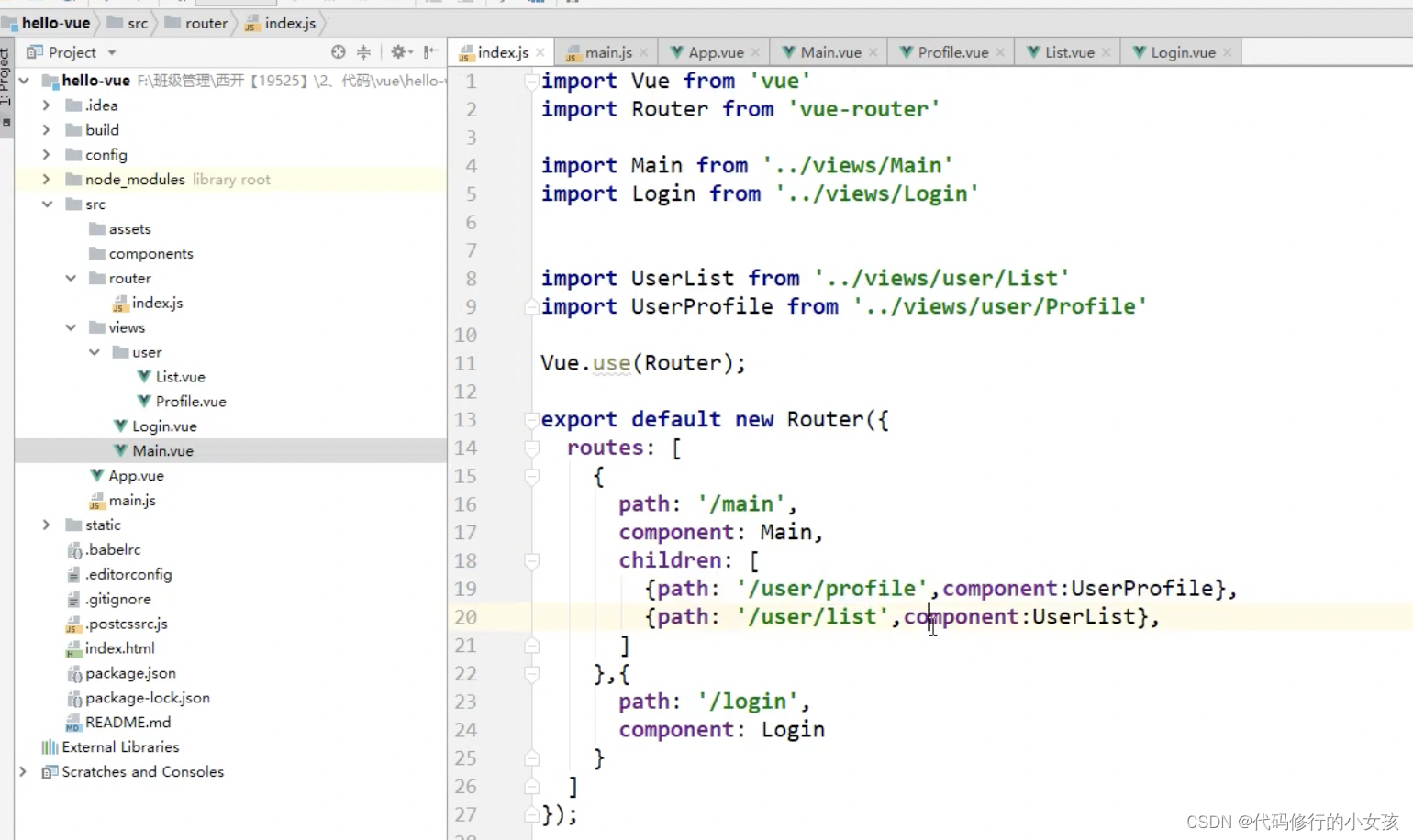Screen dimensions: 1413x840
Task: Collapse the views folder
Action: pos(71,327)
